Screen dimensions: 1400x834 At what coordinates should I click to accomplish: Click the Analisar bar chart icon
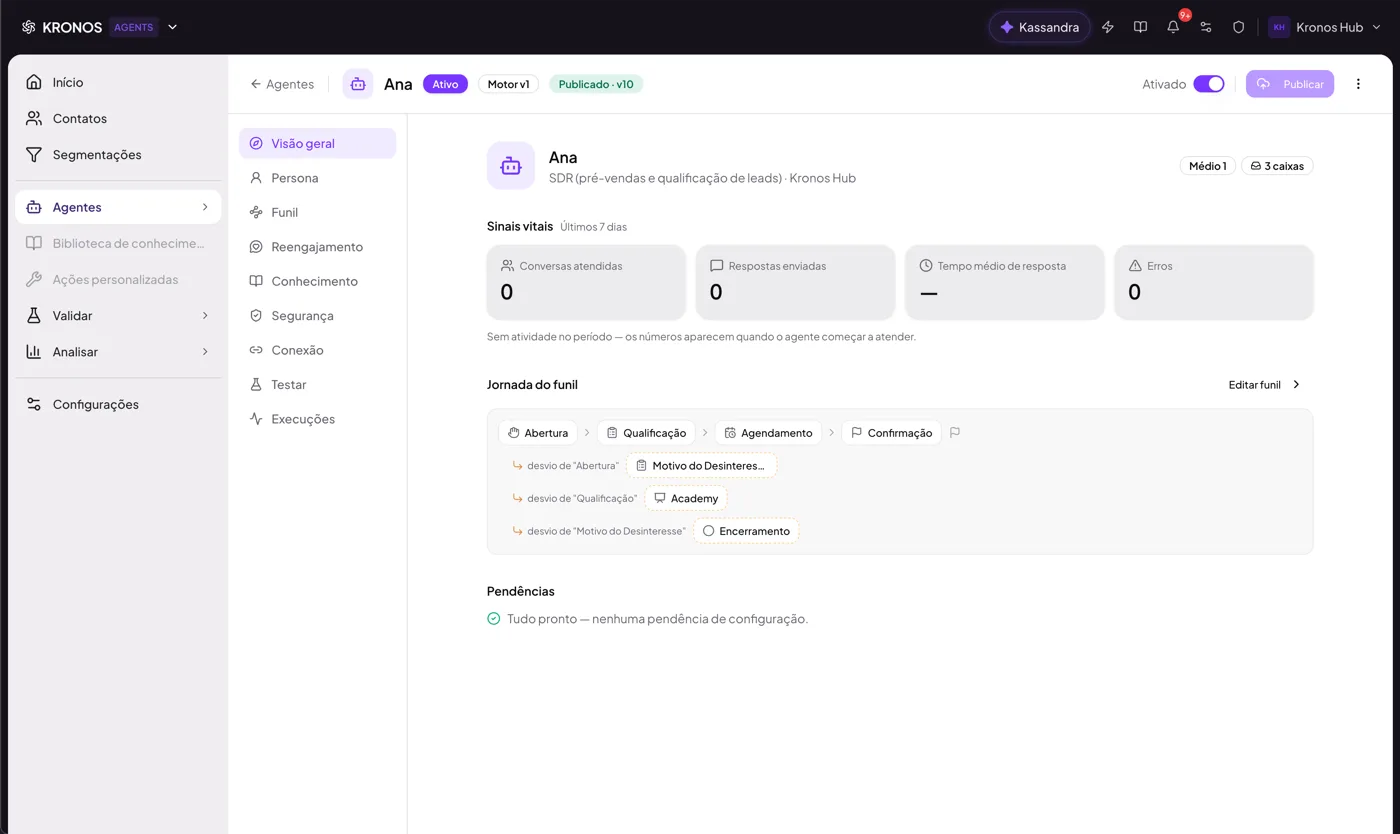pos(34,352)
